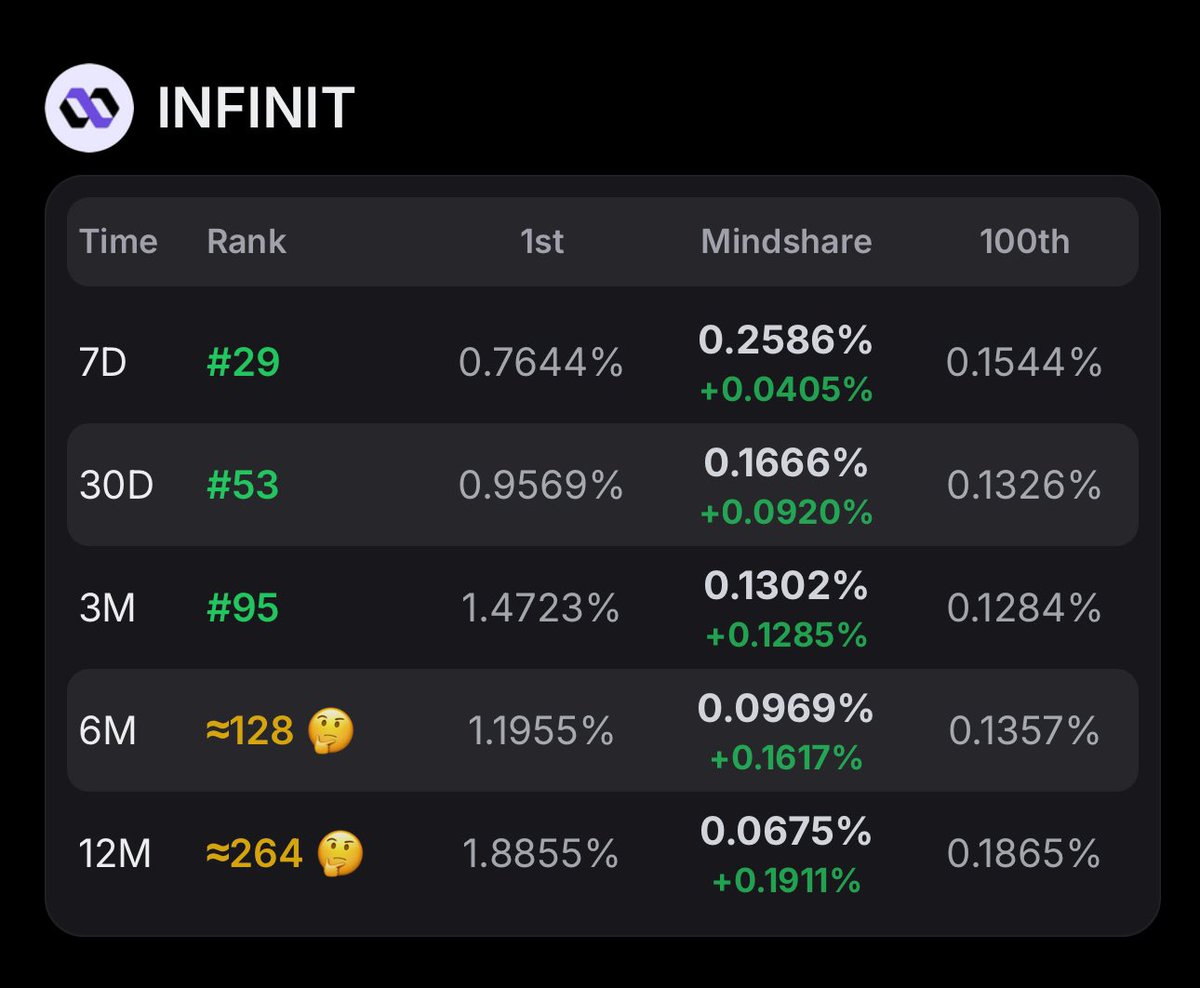The height and width of the screenshot is (988, 1200).
Task: Click the ≈128 rank estimate
Action: (250, 731)
